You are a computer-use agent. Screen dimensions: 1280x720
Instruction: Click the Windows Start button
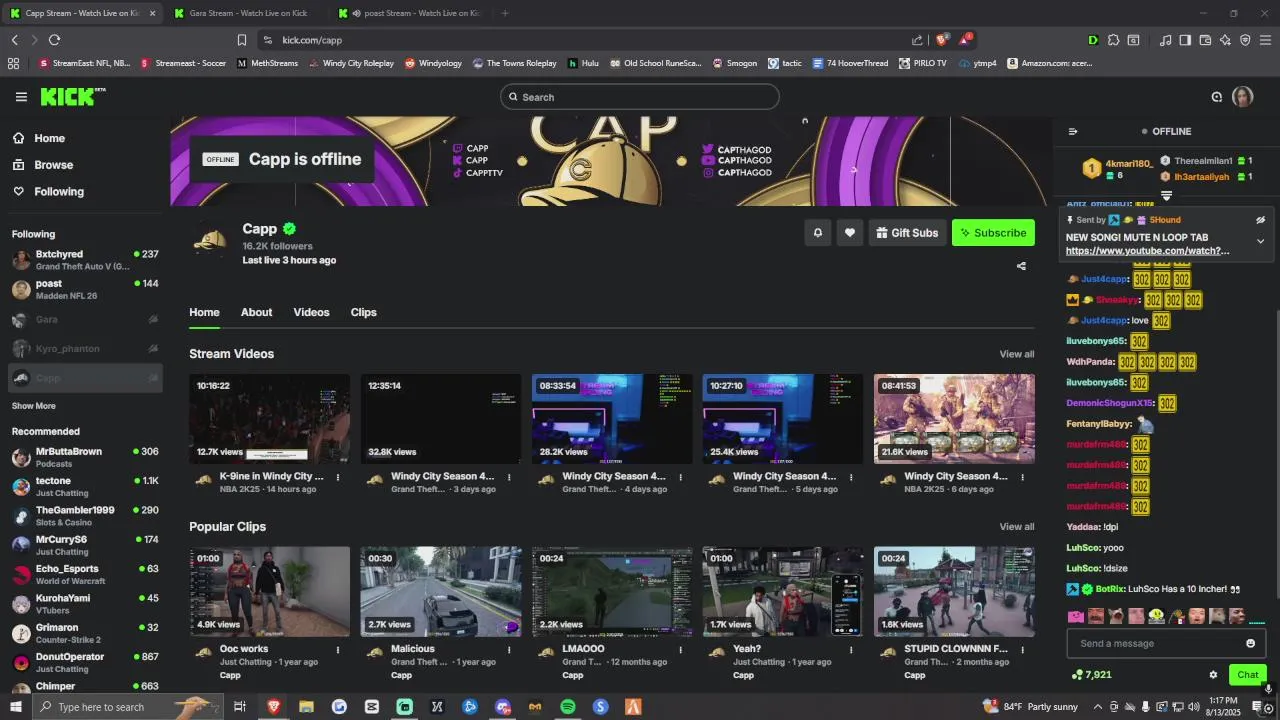[x=15, y=707]
